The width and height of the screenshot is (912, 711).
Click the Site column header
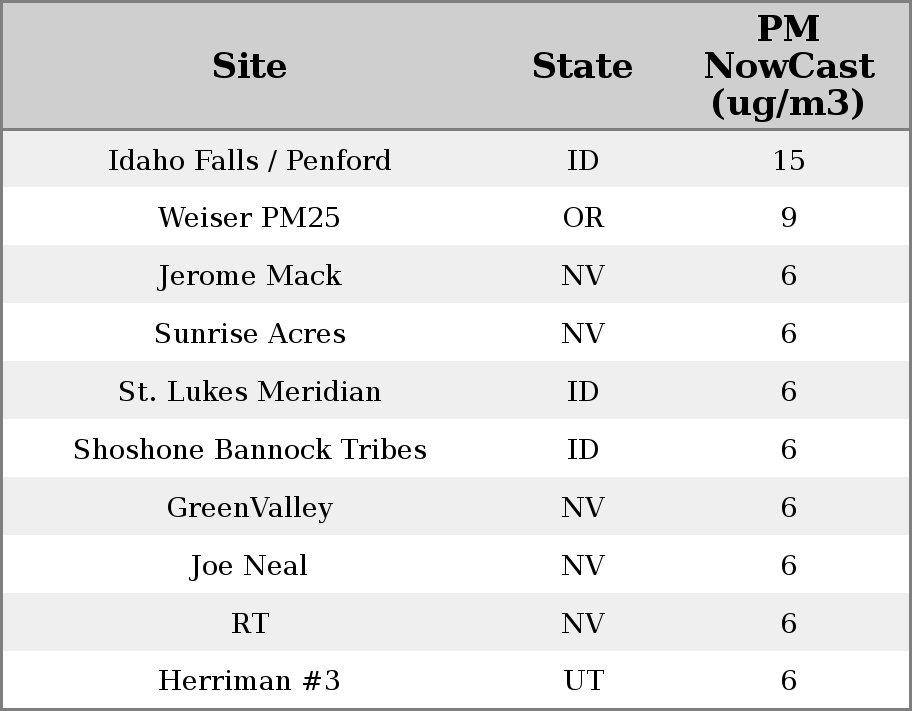click(249, 66)
